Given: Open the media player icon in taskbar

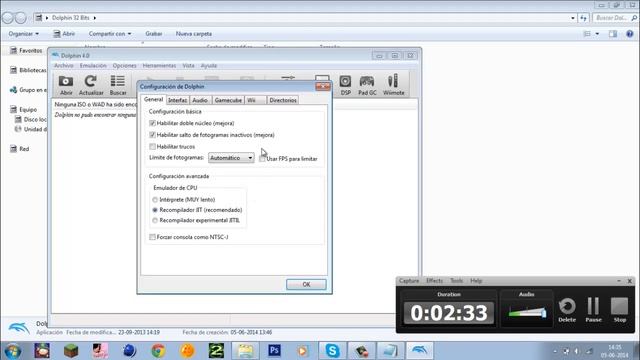Looking at the screenshot, I should point(303,351).
